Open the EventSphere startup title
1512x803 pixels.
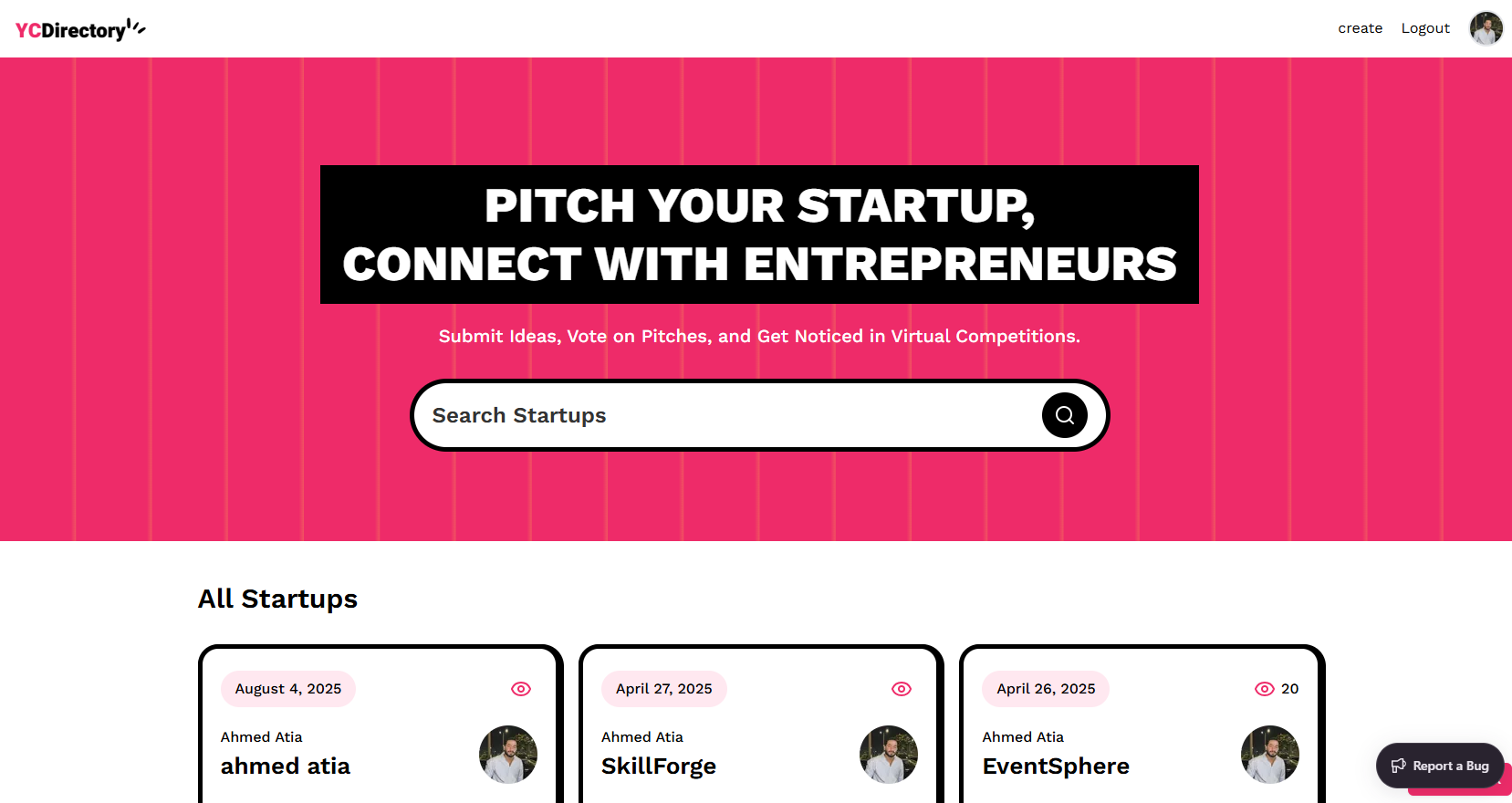(x=1056, y=766)
